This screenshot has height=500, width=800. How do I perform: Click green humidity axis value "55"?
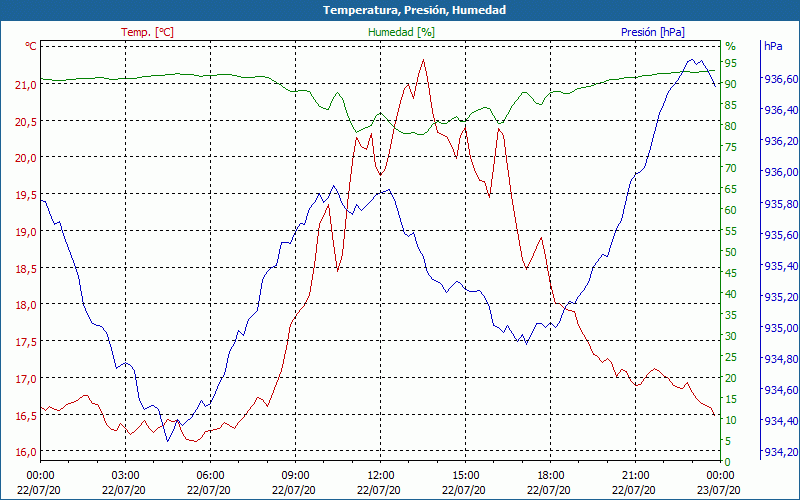(x=731, y=231)
